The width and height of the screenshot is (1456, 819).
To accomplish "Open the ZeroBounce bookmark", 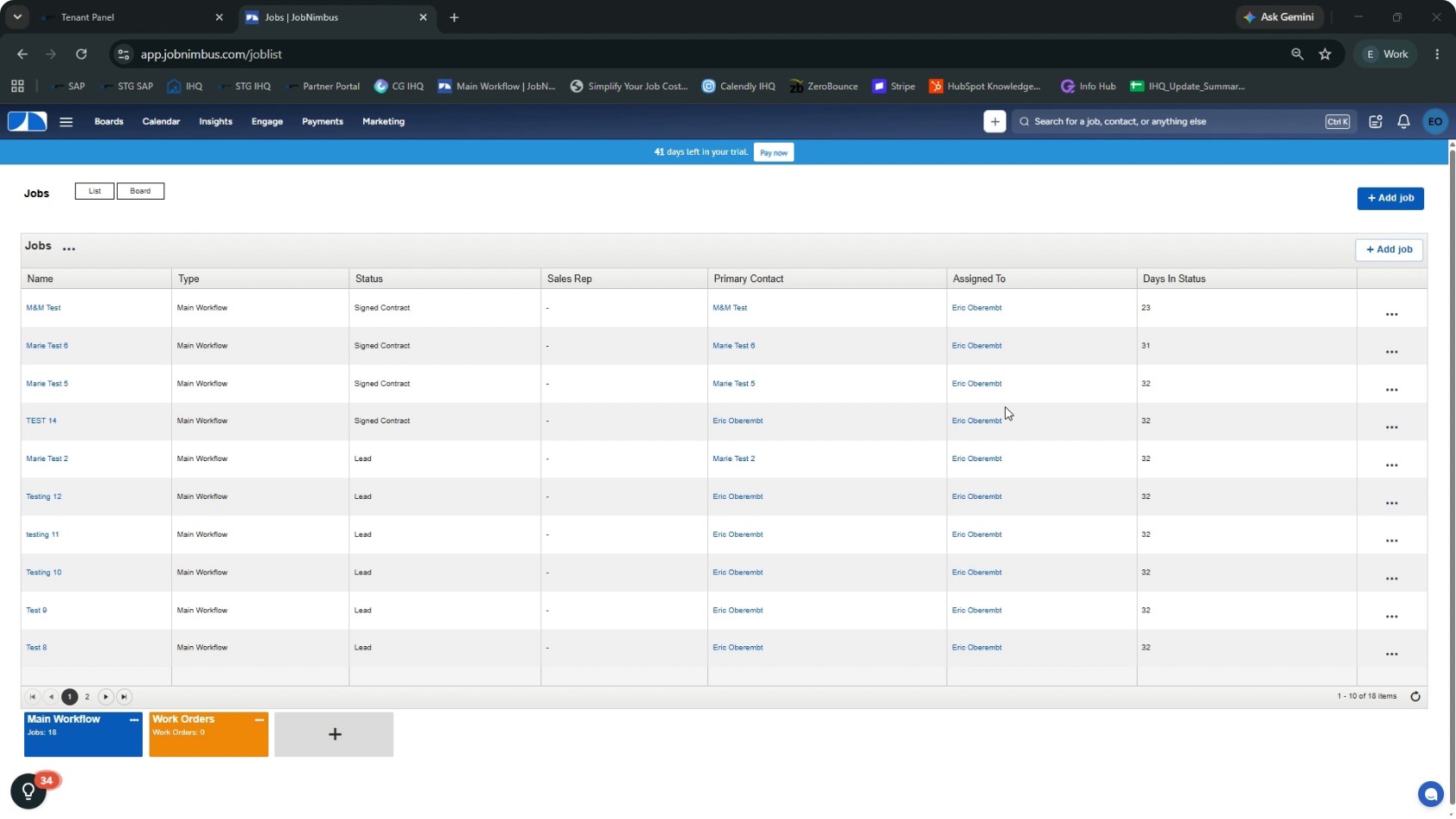I will click(x=824, y=86).
